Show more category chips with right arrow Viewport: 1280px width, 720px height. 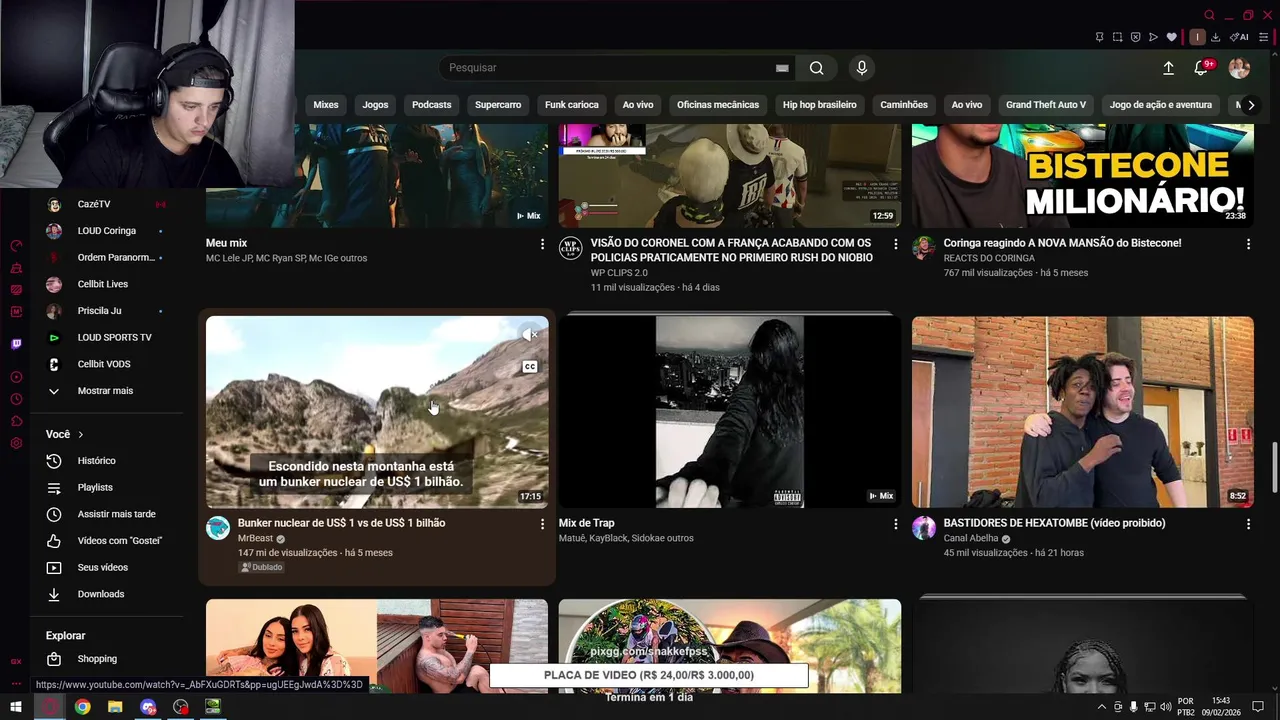(x=1250, y=105)
